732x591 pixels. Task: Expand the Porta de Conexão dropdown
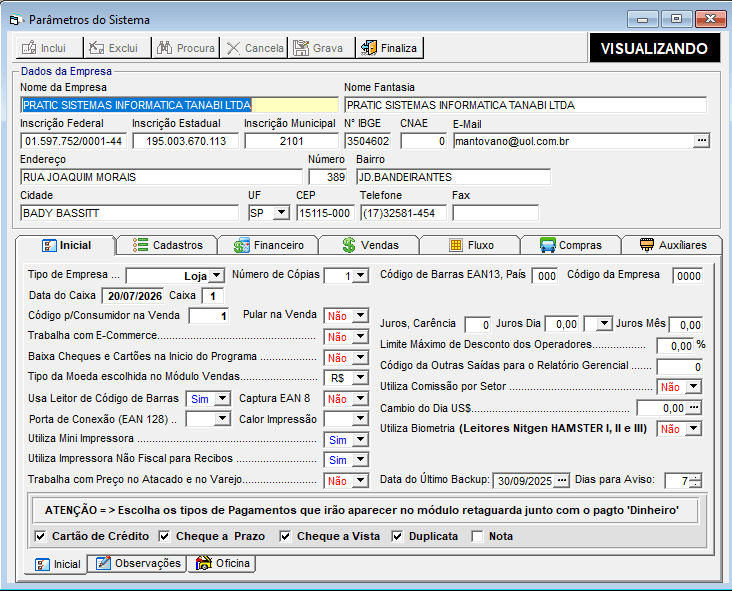point(223,419)
